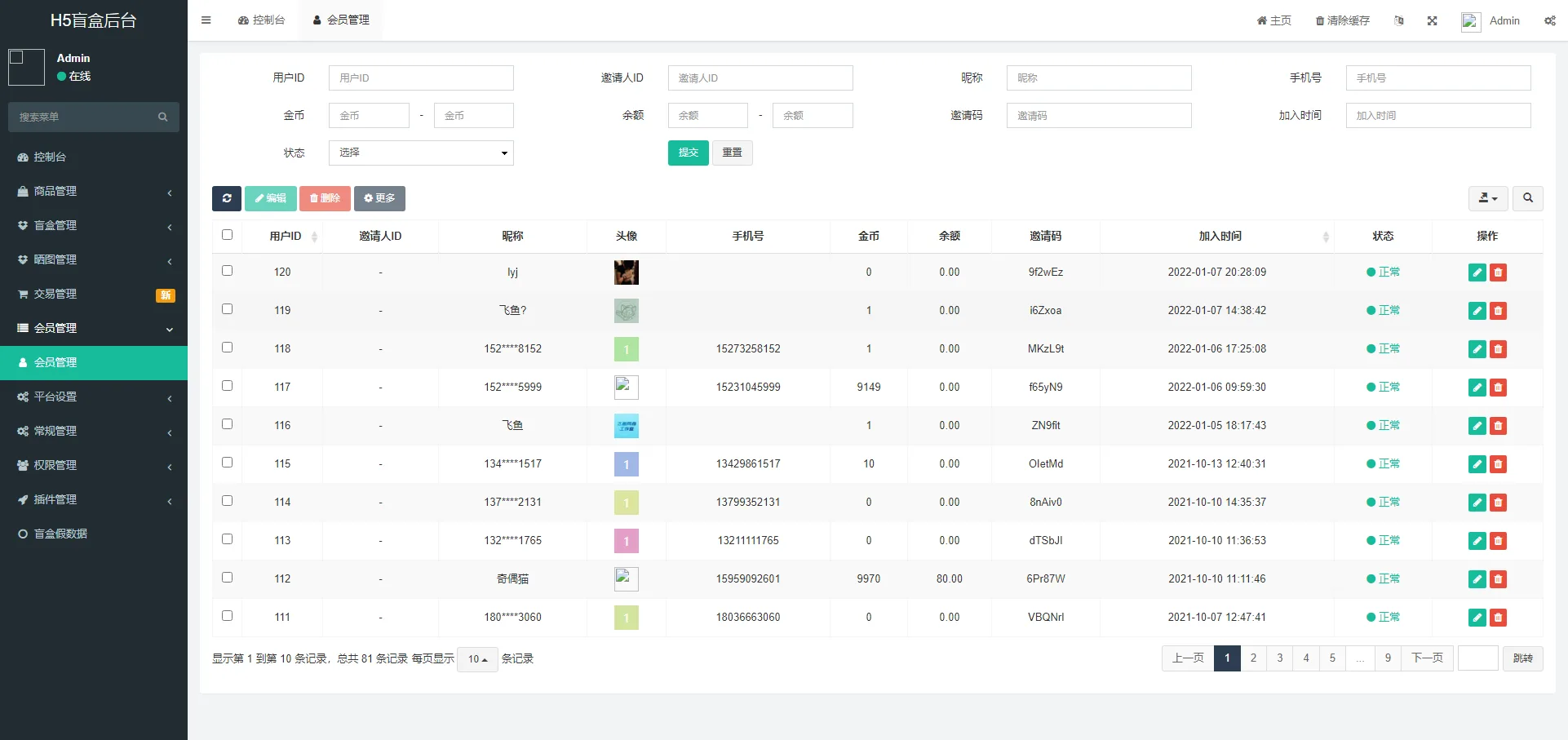This screenshot has width=1568, height=740.
Task: Check the row checkbox for user ID 117
Action: point(227,385)
